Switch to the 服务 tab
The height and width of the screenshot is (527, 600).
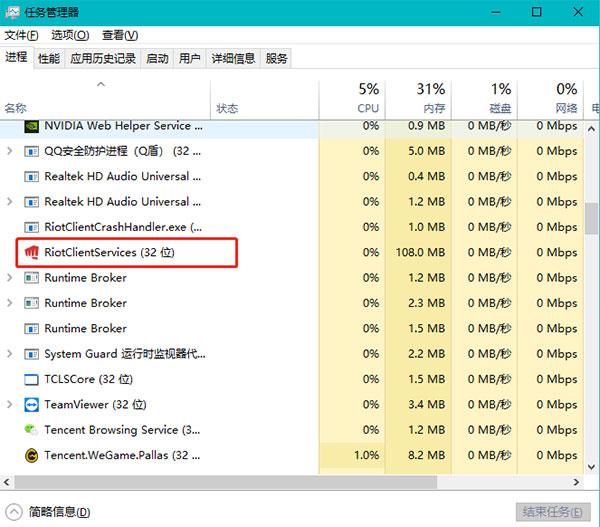(x=276, y=59)
